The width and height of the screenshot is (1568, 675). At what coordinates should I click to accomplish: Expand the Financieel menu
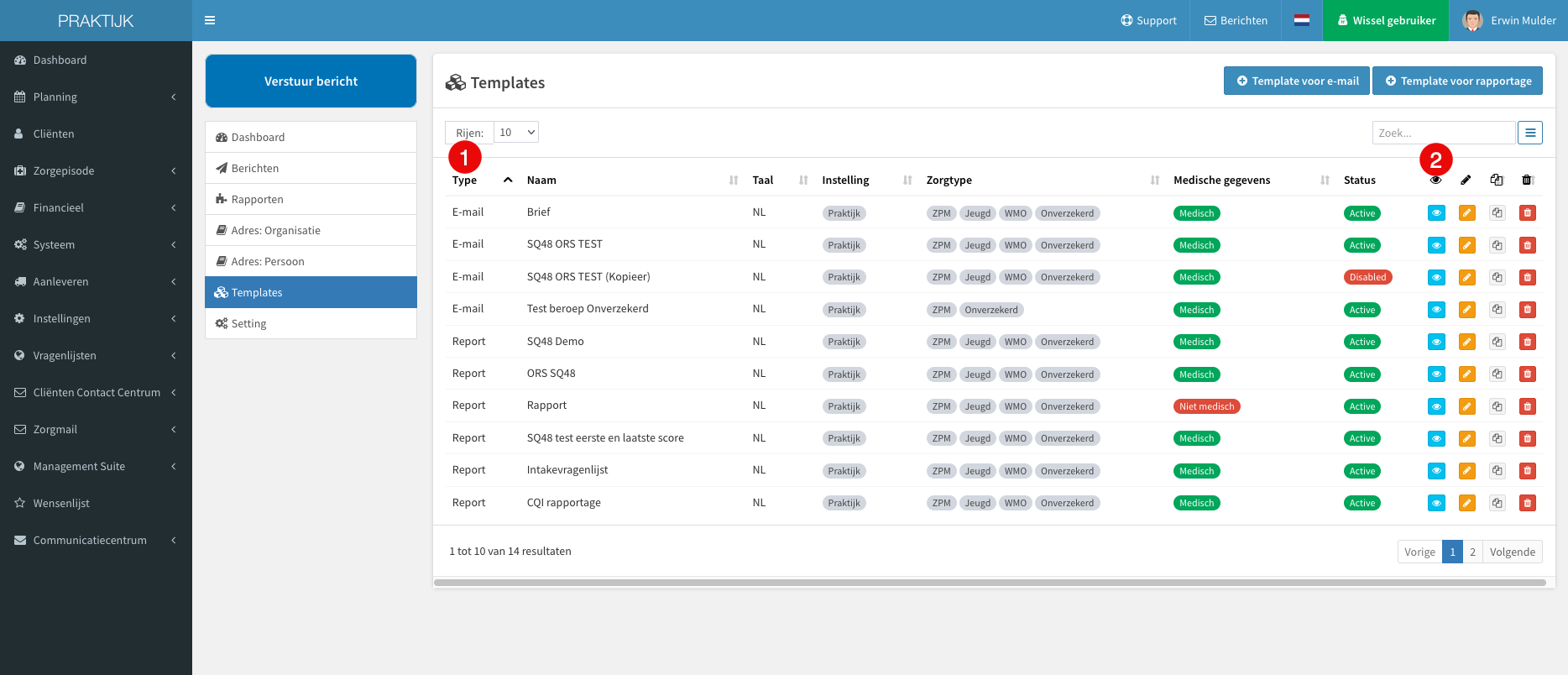tap(96, 207)
